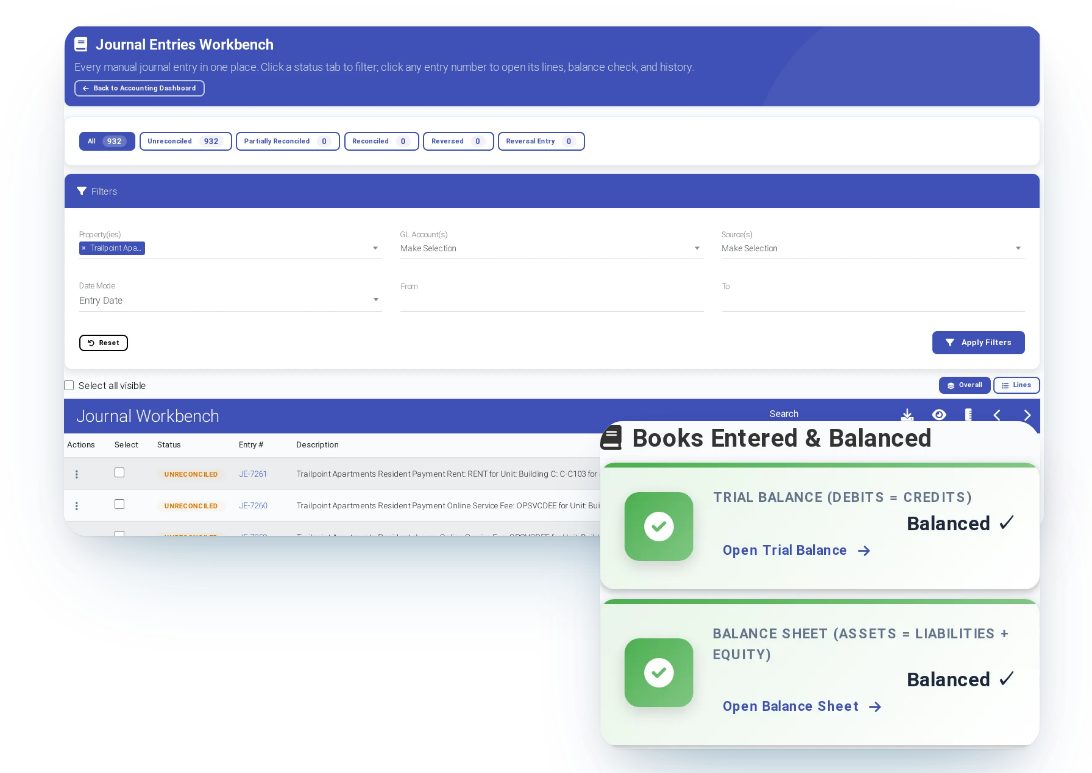Viewport: 1092px width, 773px height.
Task: Click the green check icon for Trial Balance
Action: click(659, 526)
